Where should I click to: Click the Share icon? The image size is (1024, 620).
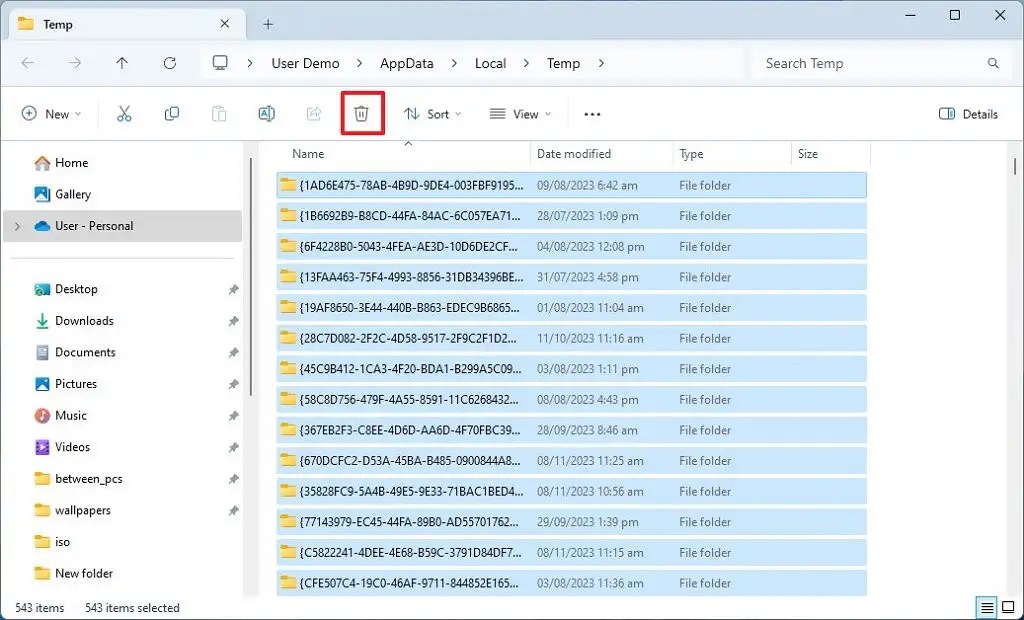[313, 113]
